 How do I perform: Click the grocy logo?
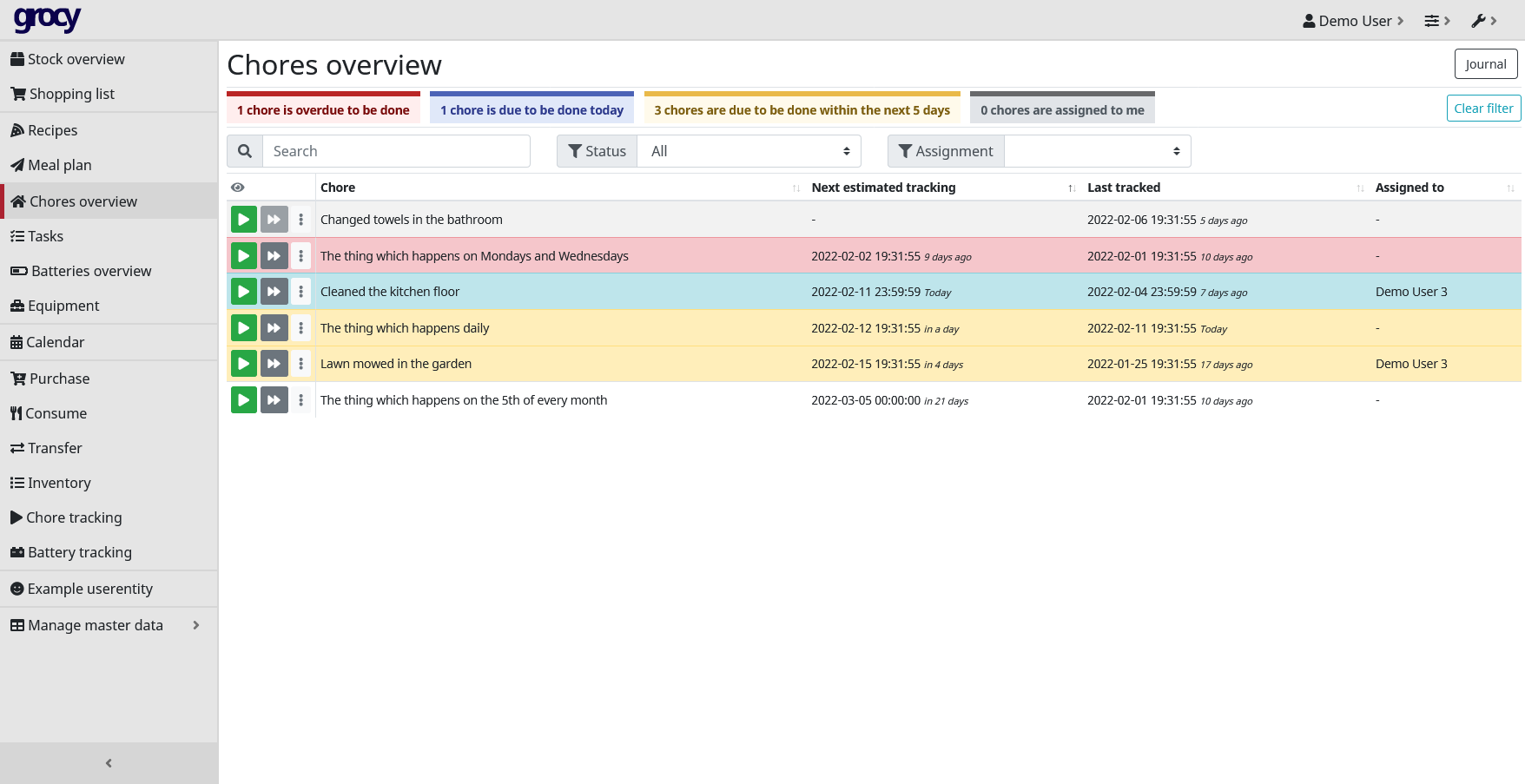click(48, 19)
